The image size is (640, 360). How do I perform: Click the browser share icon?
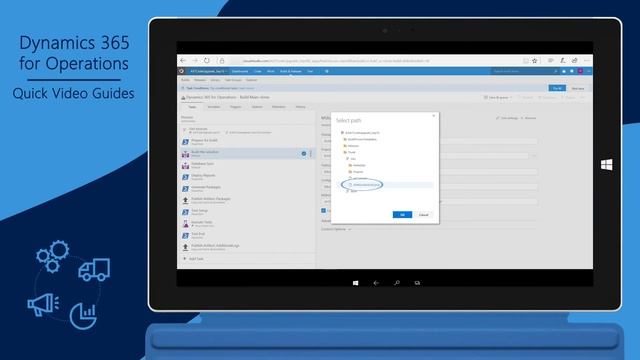point(575,60)
